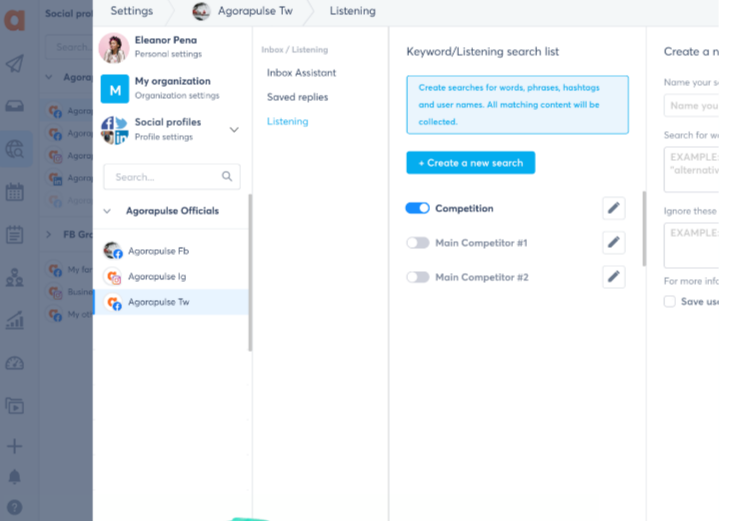
Task: Edit Main Competitor #1 with pencil icon
Action: coord(614,243)
